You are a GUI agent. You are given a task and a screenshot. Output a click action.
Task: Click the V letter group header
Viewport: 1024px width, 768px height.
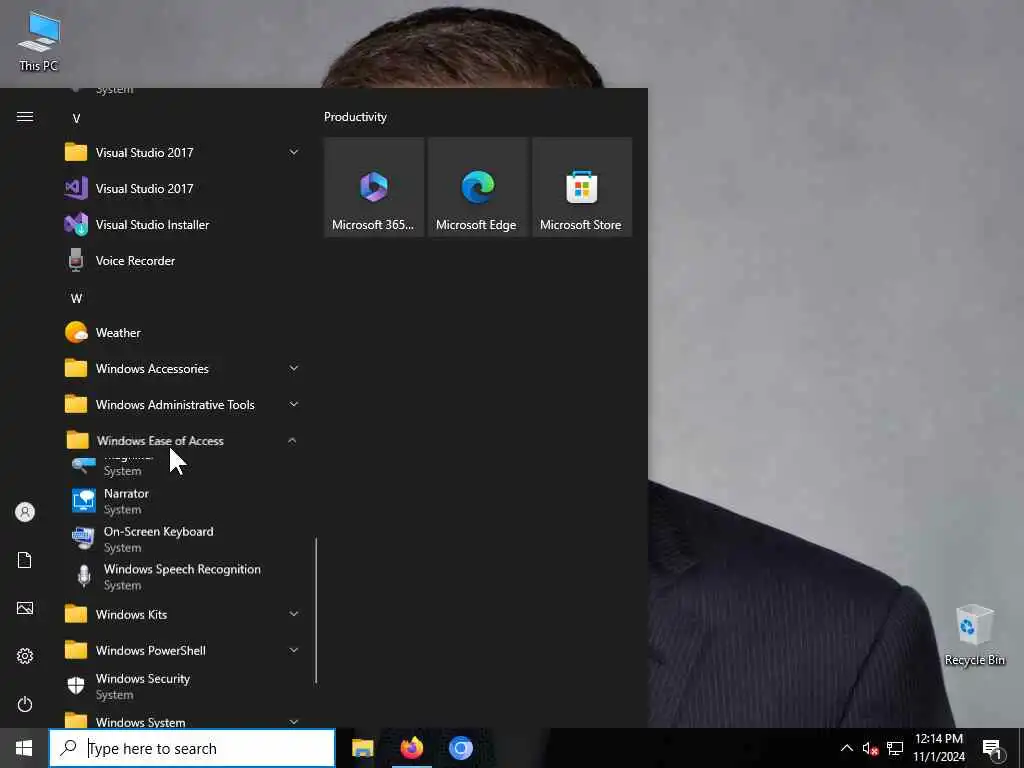coord(76,118)
